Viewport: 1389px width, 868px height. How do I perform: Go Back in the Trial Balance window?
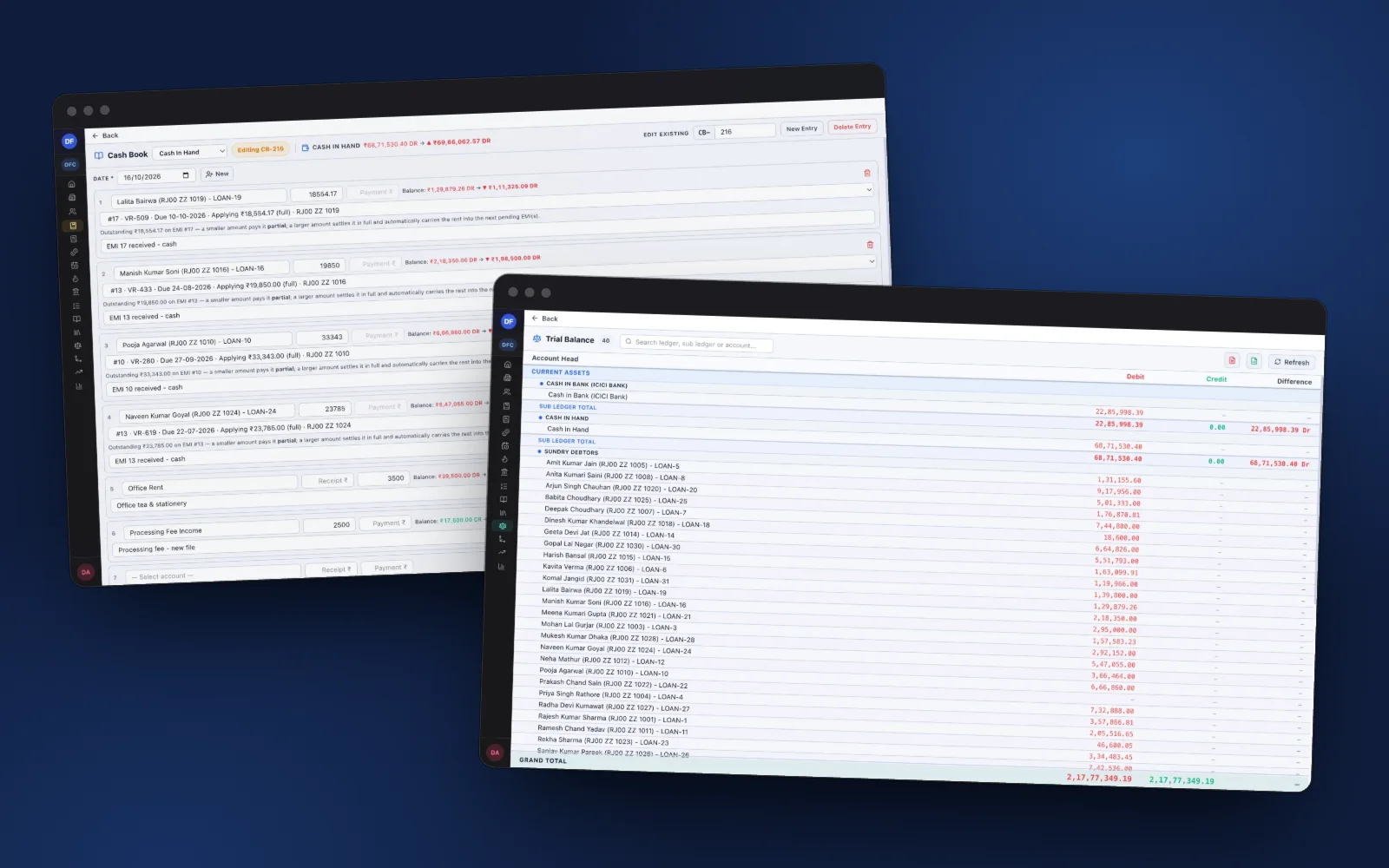544,319
